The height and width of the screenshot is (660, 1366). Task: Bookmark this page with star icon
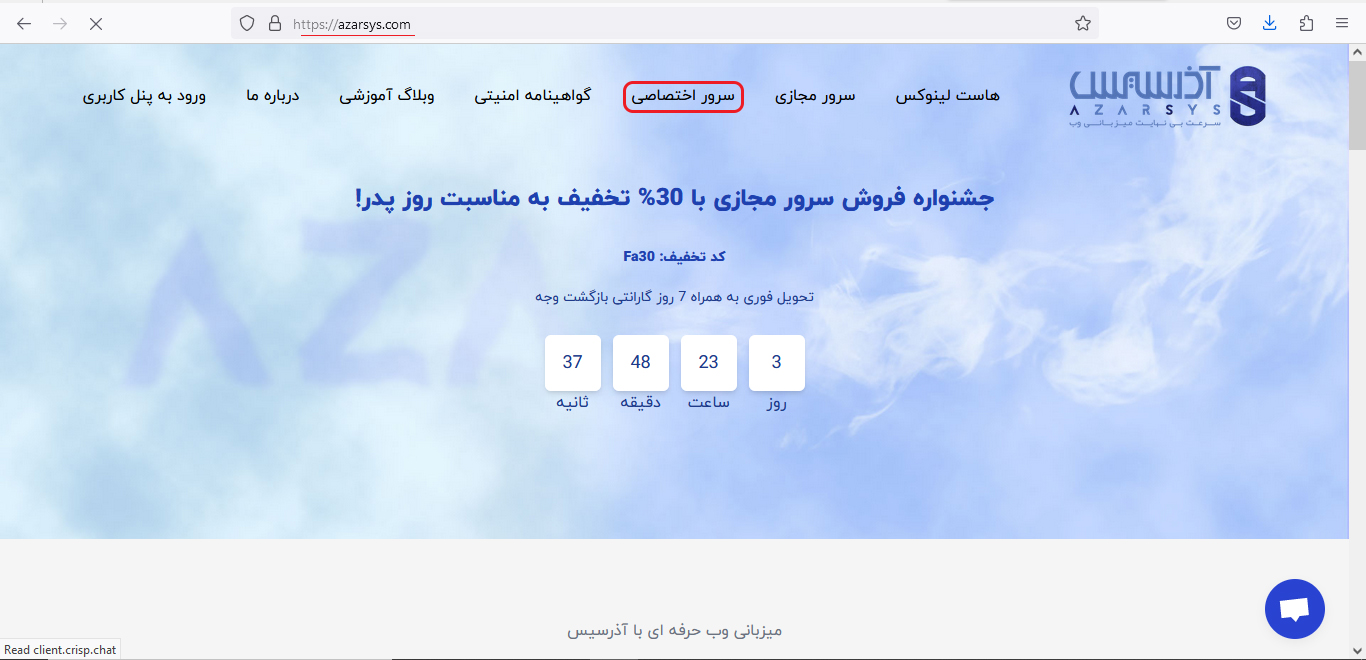(1082, 23)
